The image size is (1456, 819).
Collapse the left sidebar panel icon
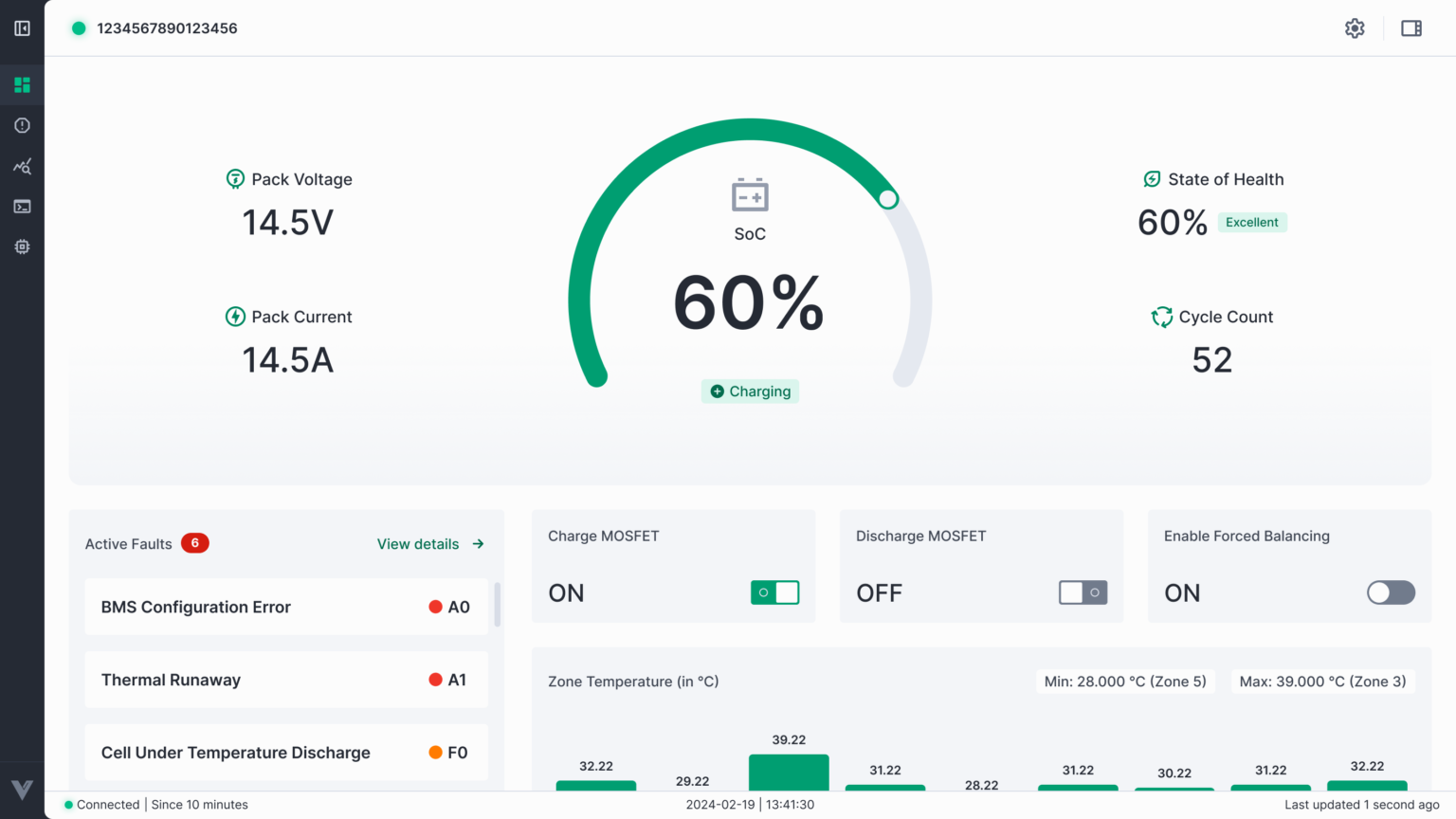pos(22,28)
